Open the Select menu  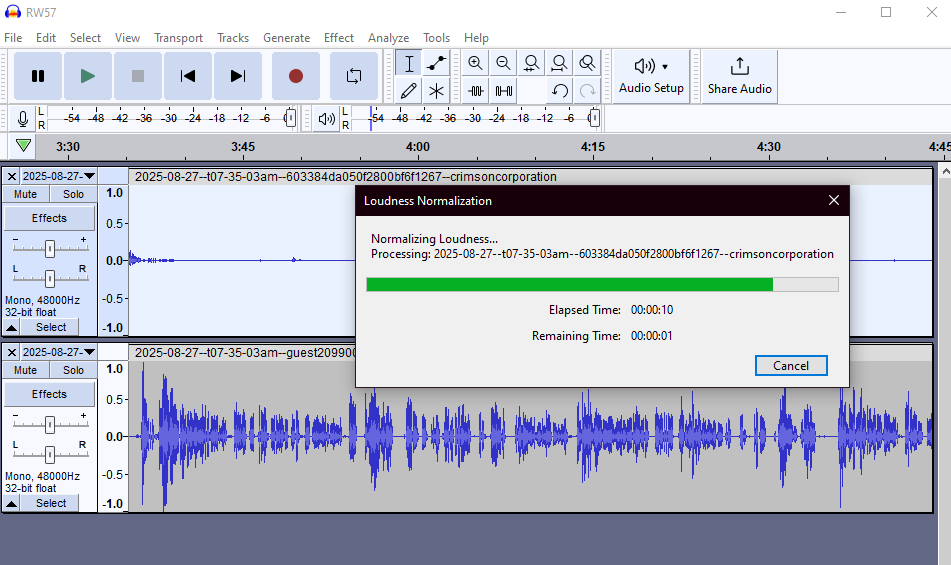pyautogui.click(x=85, y=38)
